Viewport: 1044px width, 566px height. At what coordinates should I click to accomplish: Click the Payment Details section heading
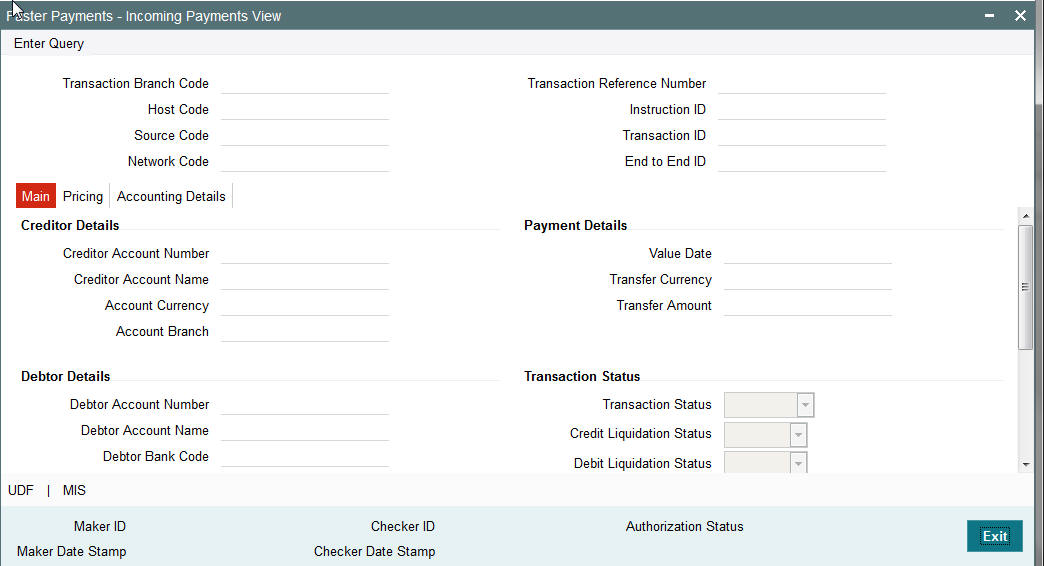coord(575,226)
